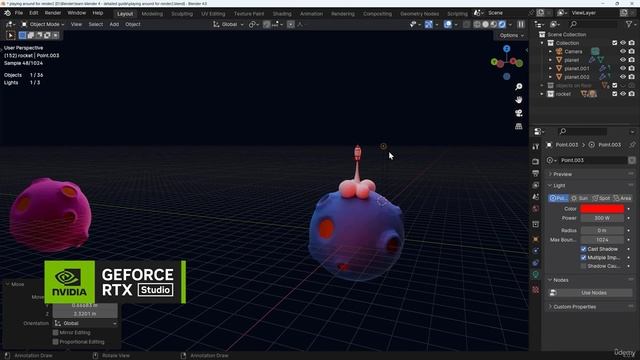Screen dimensions: 640x360
Task: Click the outliner search field
Action: click(x=592, y=24)
